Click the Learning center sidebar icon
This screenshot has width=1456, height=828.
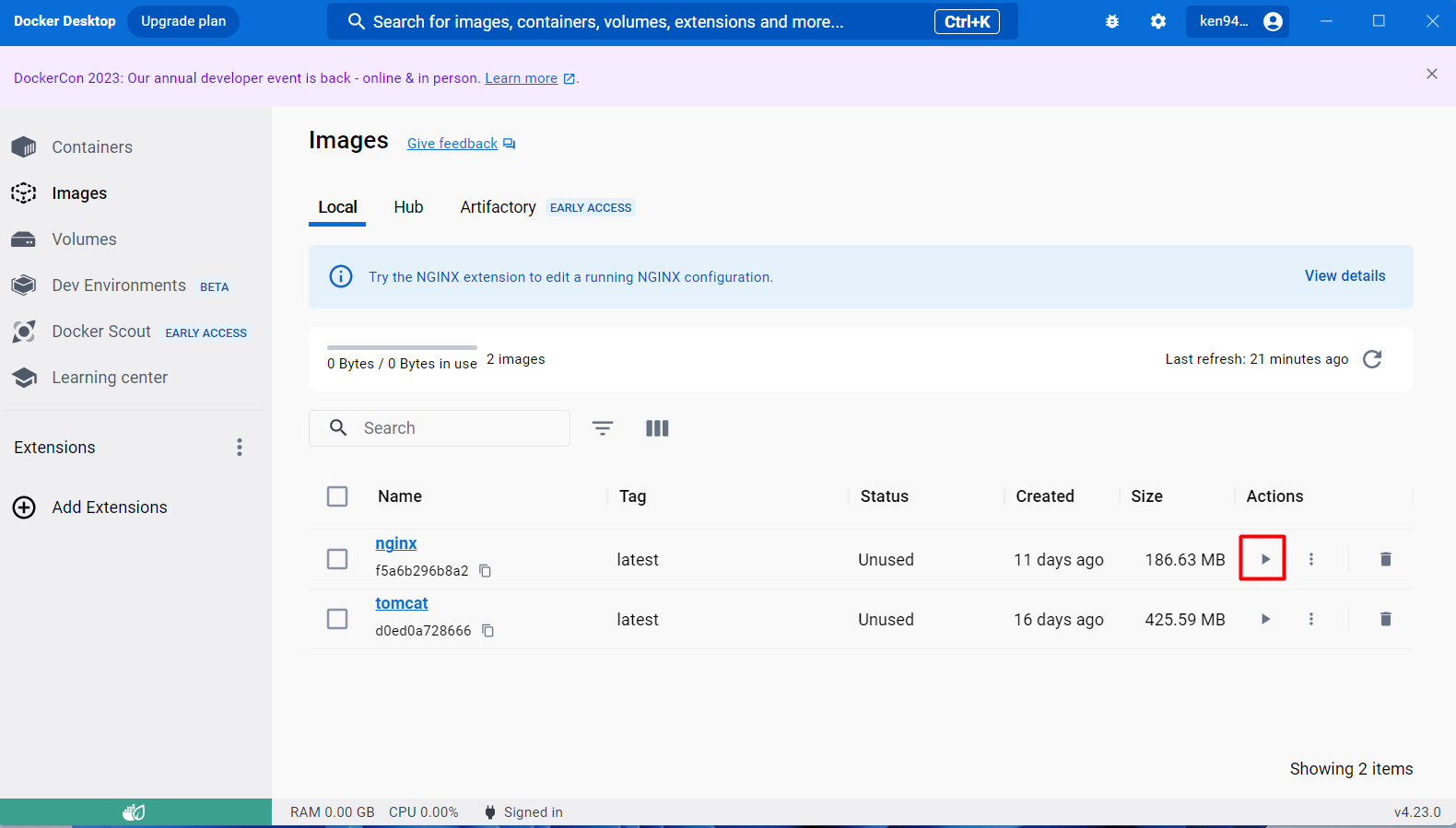click(24, 378)
